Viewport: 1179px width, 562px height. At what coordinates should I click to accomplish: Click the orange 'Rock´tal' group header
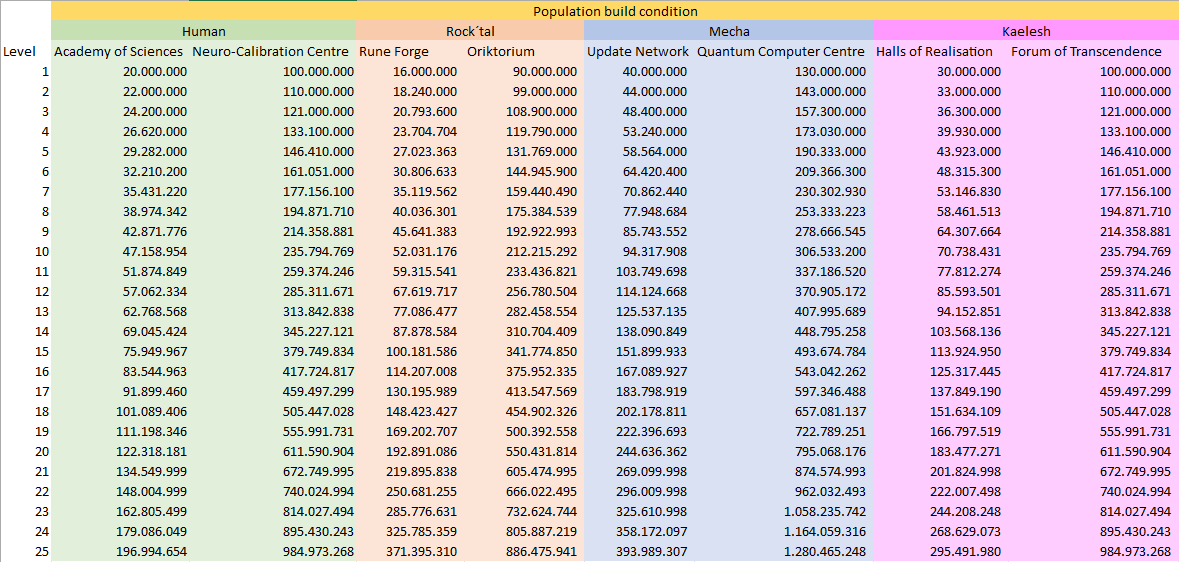tap(470, 31)
